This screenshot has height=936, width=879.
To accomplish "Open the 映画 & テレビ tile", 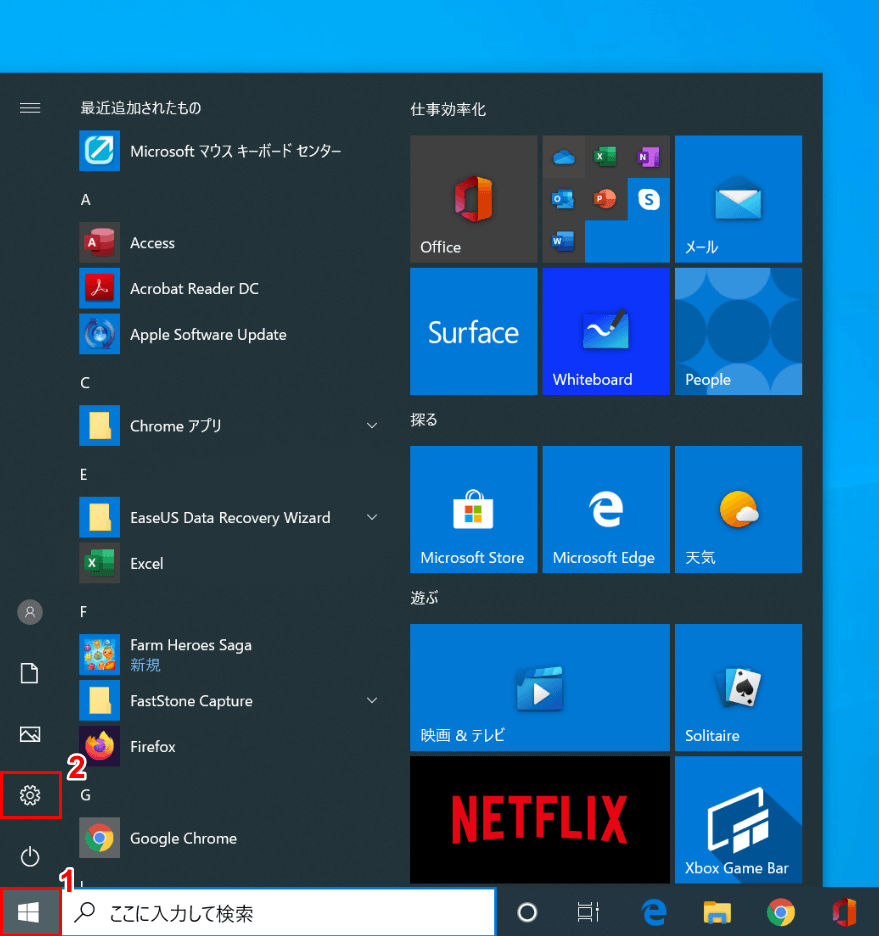I will (539, 687).
